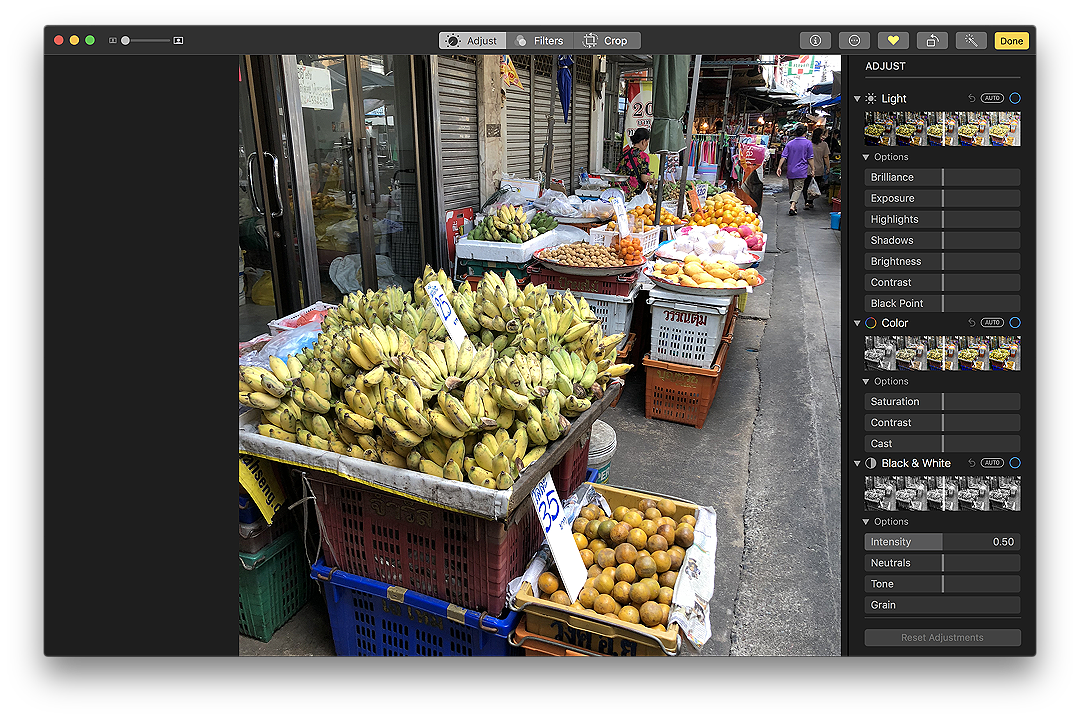Click the Shadows slider
Viewport: 1080px width, 719px height.
[x=942, y=240]
